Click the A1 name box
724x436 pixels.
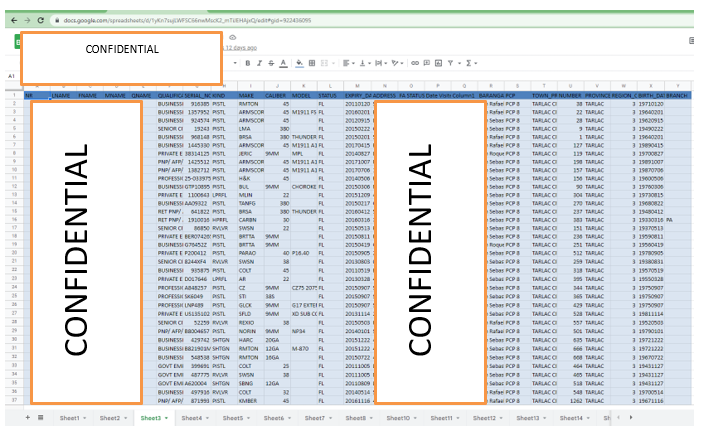click(12, 76)
